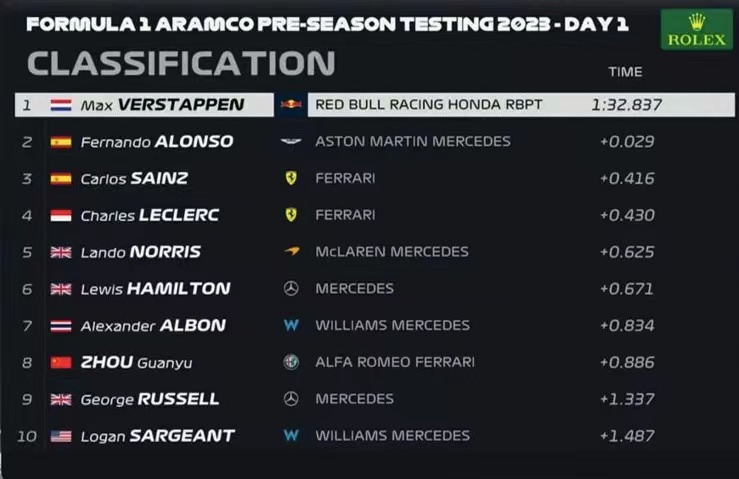Screen dimensions: 739x479
Task: Click the USA flag next to Sargeant
Action: (x=61, y=436)
